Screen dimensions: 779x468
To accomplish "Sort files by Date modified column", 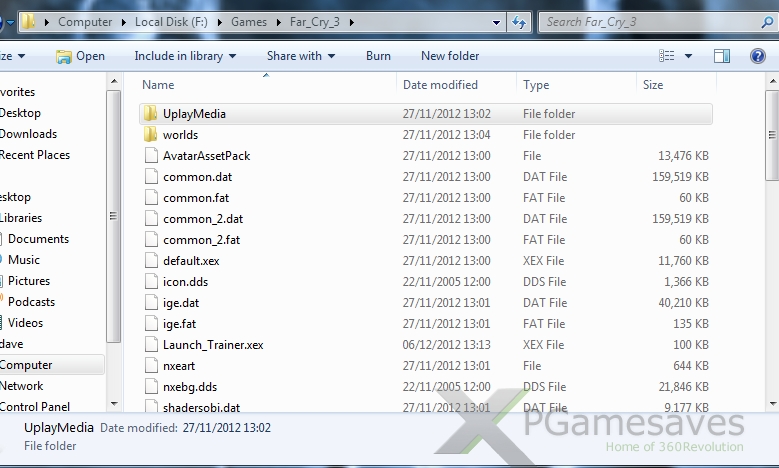I will (440, 85).
